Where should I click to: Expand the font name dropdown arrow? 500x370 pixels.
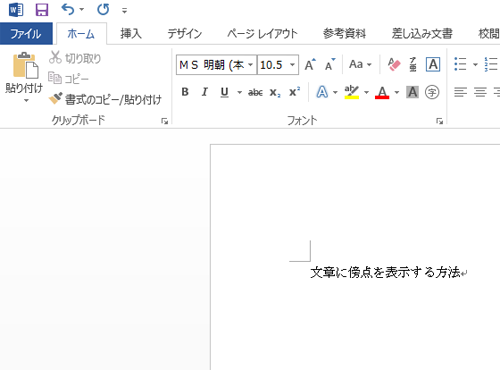(x=251, y=64)
